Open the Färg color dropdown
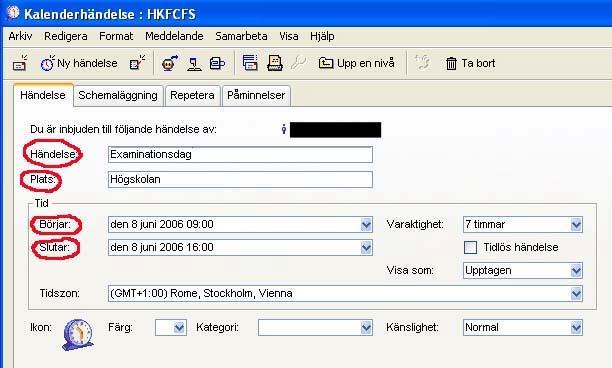The image size is (612, 368). [x=179, y=328]
